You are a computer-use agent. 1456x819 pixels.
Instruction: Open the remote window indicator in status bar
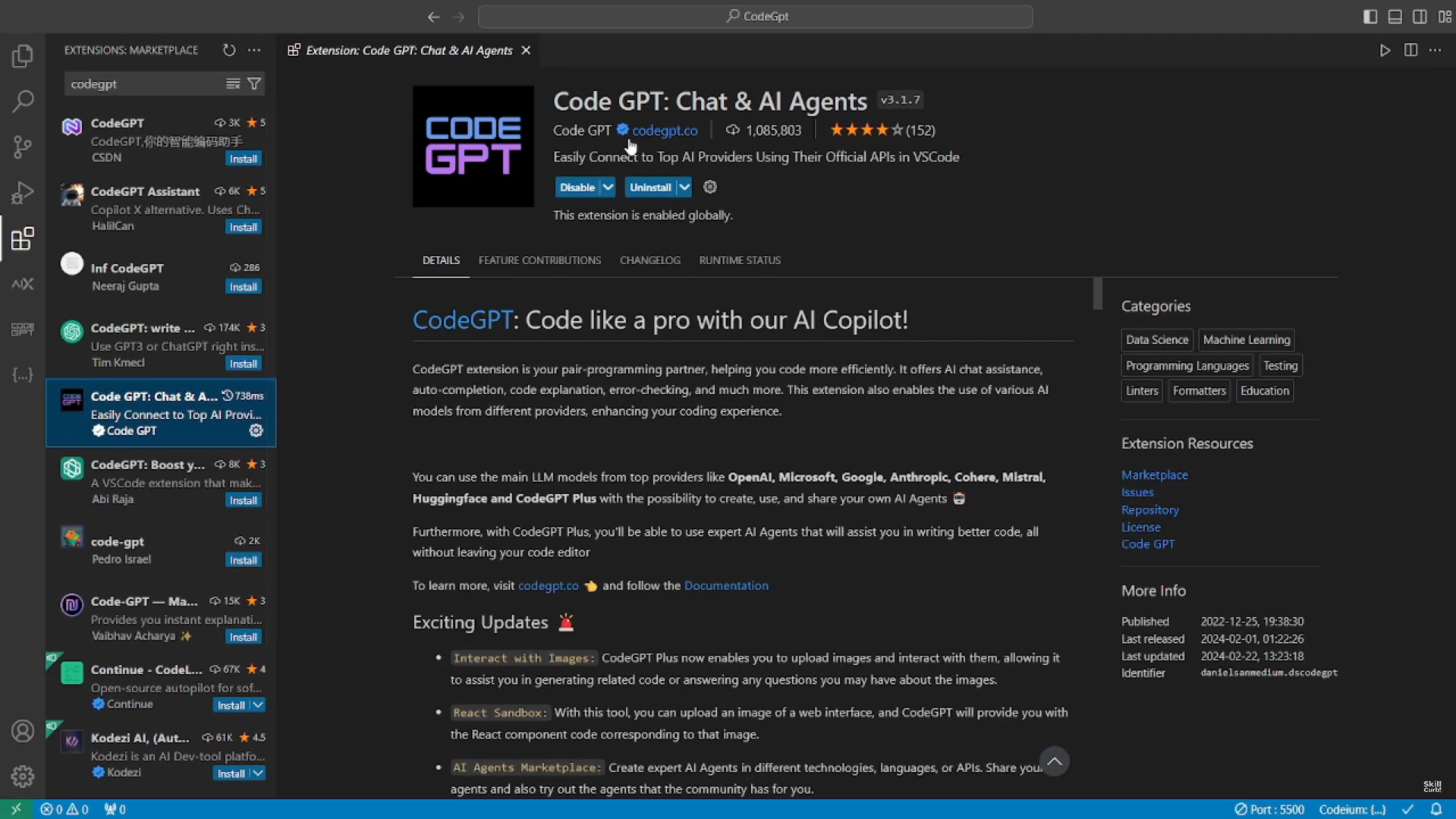tap(16, 809)
